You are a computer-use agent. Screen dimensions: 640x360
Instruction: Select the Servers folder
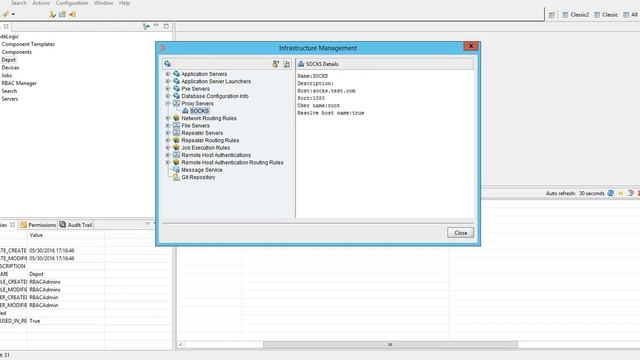pyautogui.click(x=9, y=99)
